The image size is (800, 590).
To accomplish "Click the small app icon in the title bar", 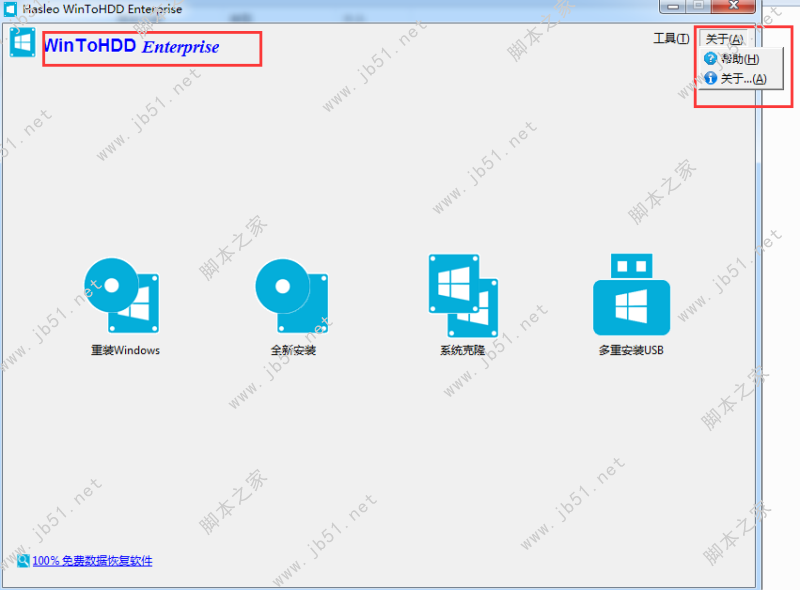I will tap(8, 6).
